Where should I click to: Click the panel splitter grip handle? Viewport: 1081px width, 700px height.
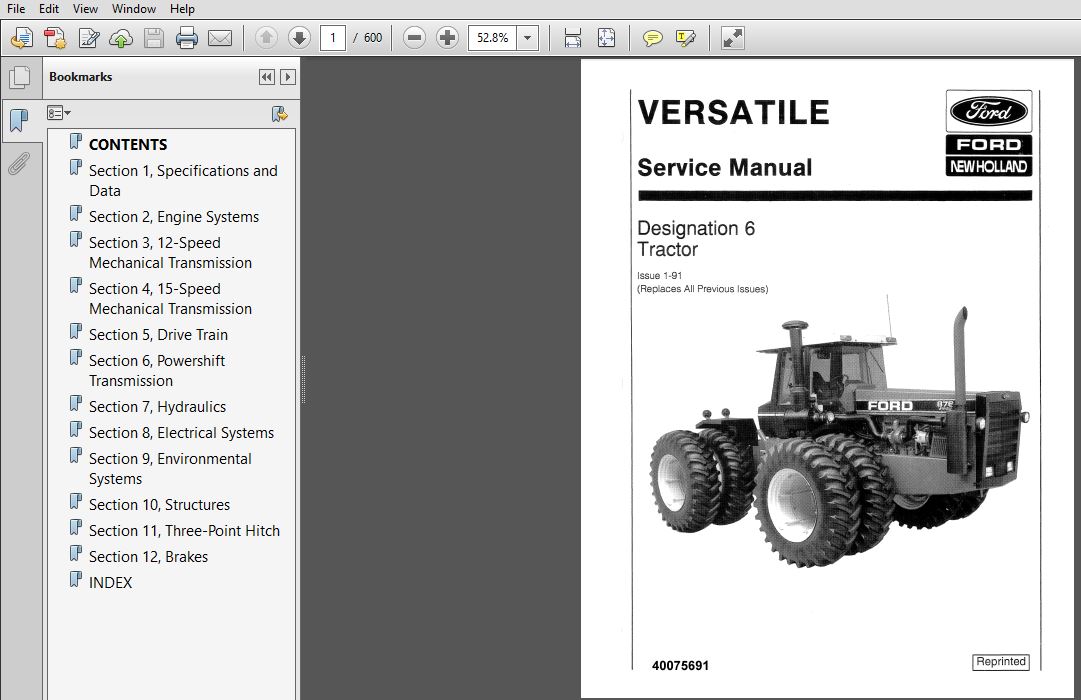[x=303, y=379]
